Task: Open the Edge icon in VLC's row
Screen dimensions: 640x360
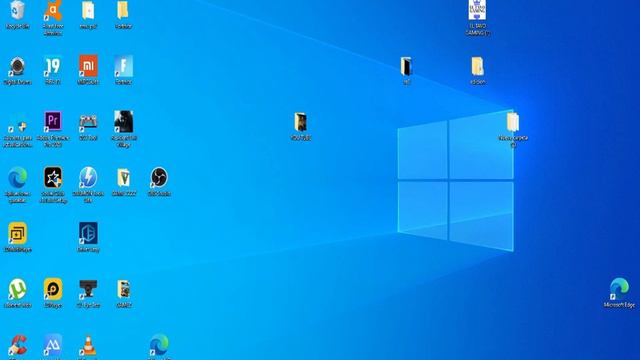Action: click(x=159, y=345)
